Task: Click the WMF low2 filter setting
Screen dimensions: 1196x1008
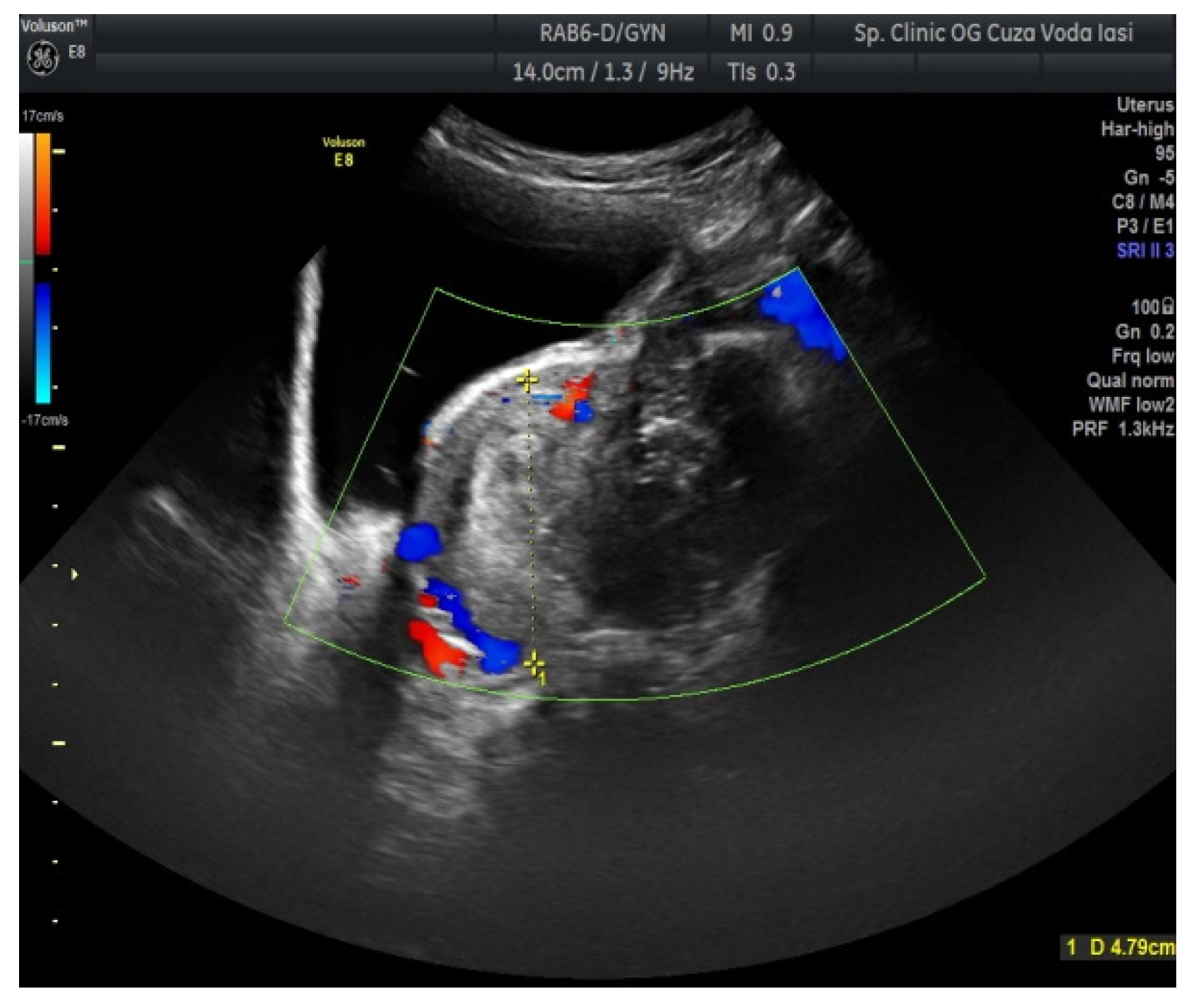Action: point(1131,405)
